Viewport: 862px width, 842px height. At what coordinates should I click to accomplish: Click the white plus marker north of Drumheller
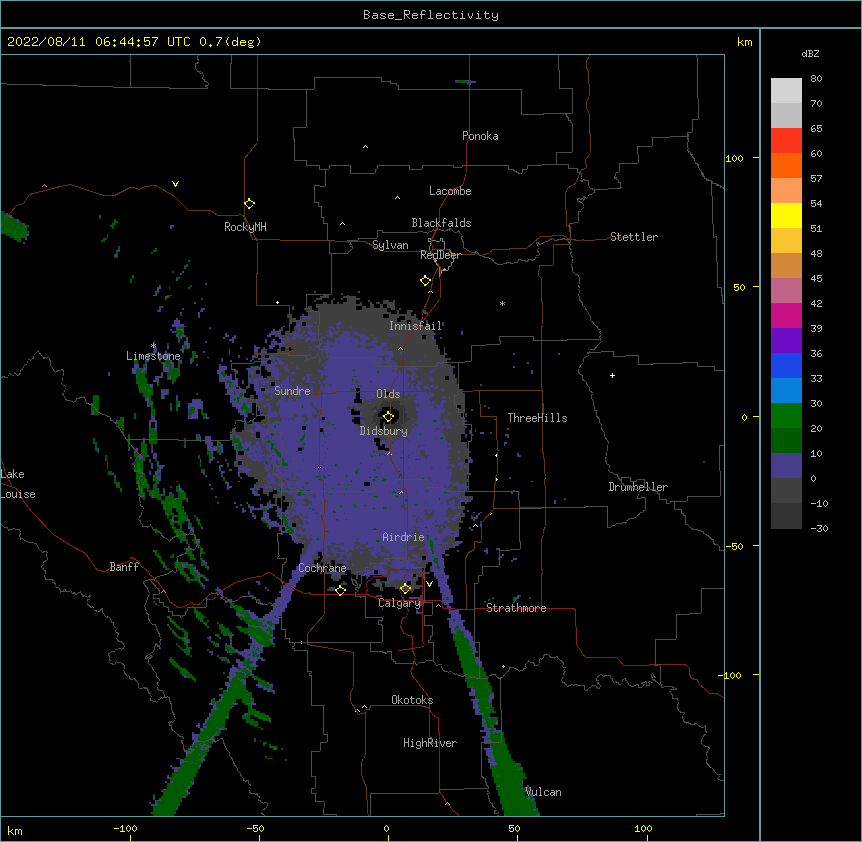tap(612, 375)
